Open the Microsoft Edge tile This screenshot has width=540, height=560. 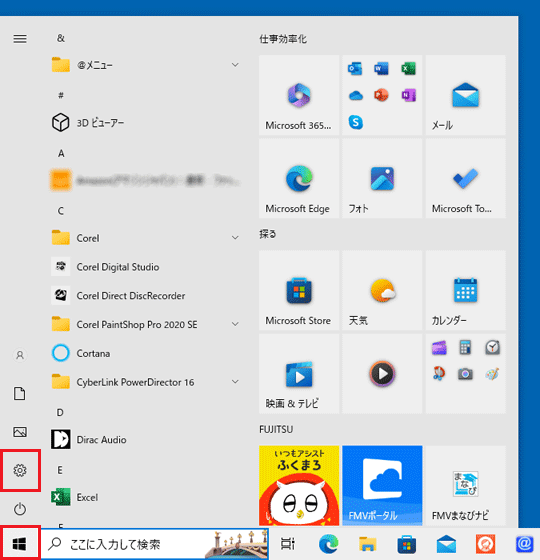(x=299, y=179)
